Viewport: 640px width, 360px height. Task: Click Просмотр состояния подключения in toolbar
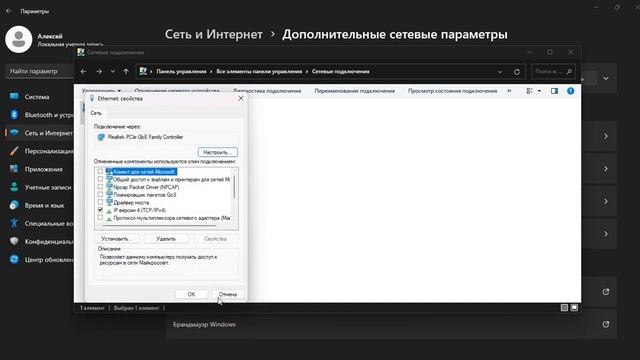point(452,91)
